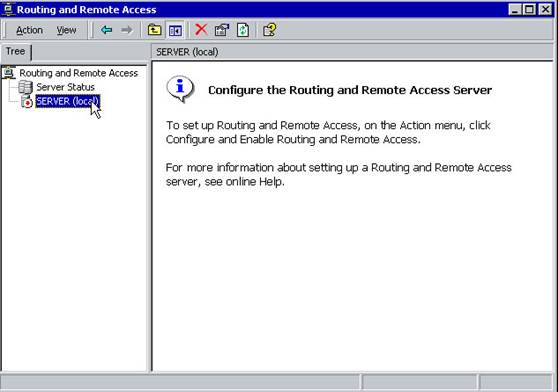558x392 pixels.
Task: Click the SERVER (local) red status icon
Action: pyautogui.click(x=26, y=102)
